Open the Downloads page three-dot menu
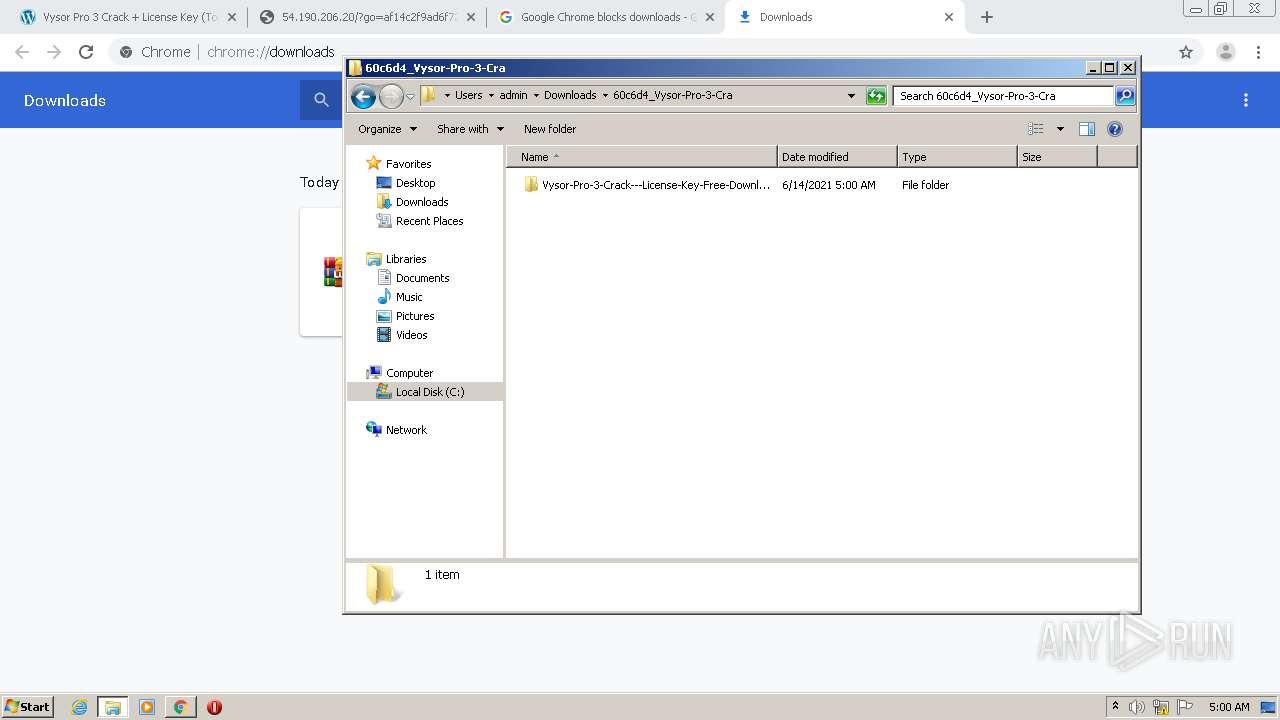 point(1246,100)
